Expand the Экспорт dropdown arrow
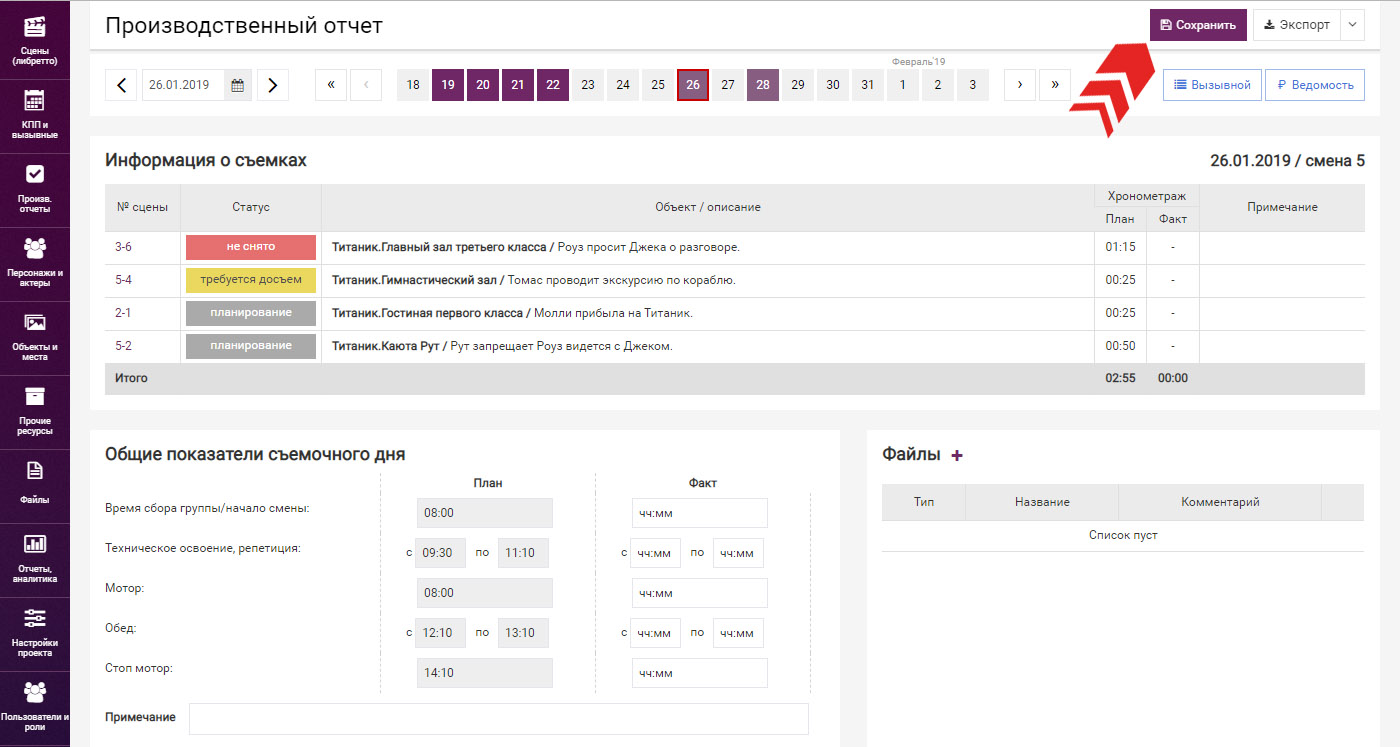The height and width of the screenshot is (747, 1400). (1352, 25)
